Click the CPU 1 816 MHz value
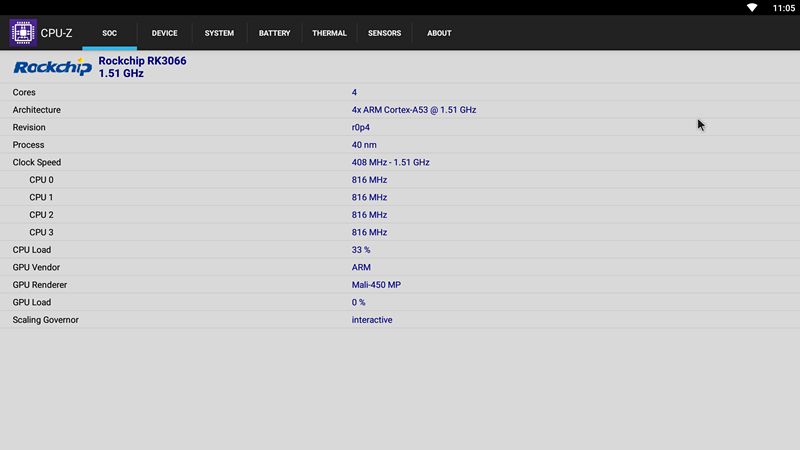Viewport: 800px width, 450px height. tap(369, 197)
